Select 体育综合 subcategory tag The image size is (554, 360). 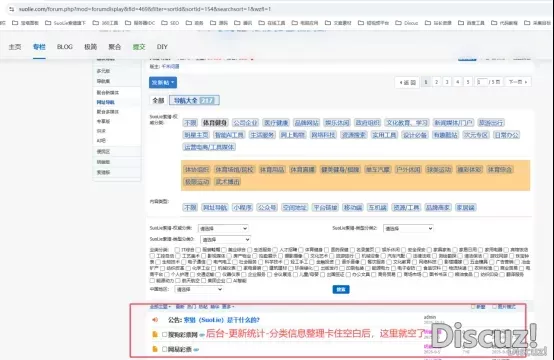(500, 170)
